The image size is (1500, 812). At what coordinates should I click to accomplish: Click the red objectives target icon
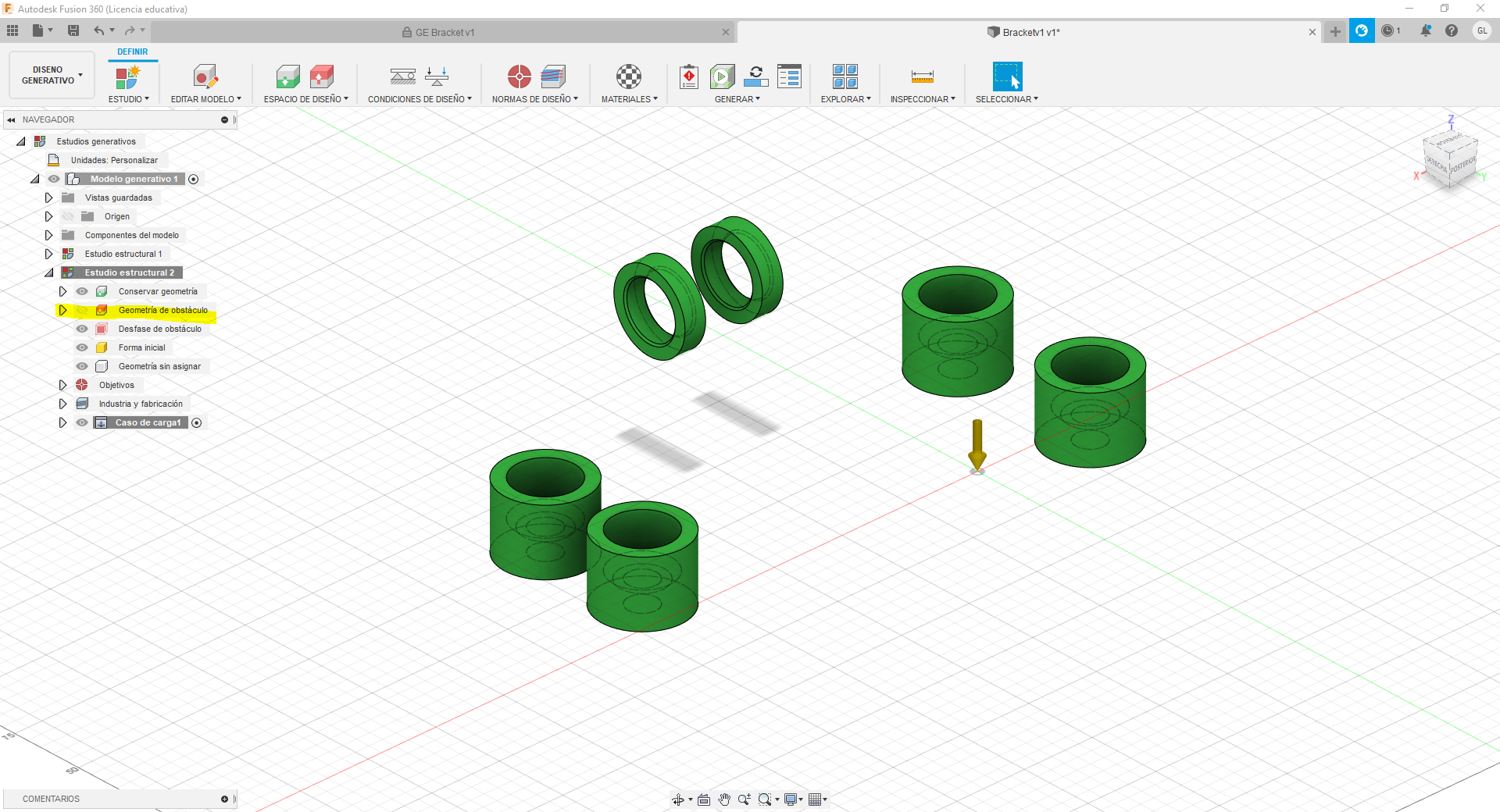click(x=519, y=77)
